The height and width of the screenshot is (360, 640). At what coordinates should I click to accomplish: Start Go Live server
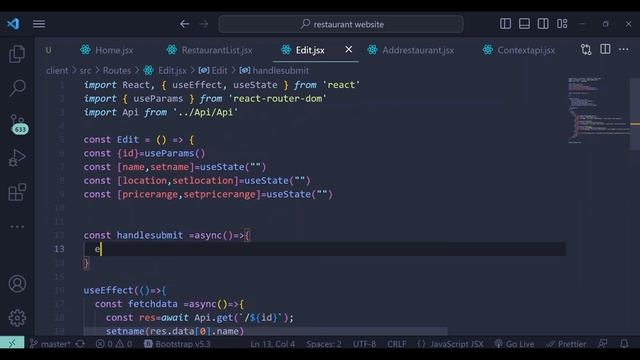[514, 344]
